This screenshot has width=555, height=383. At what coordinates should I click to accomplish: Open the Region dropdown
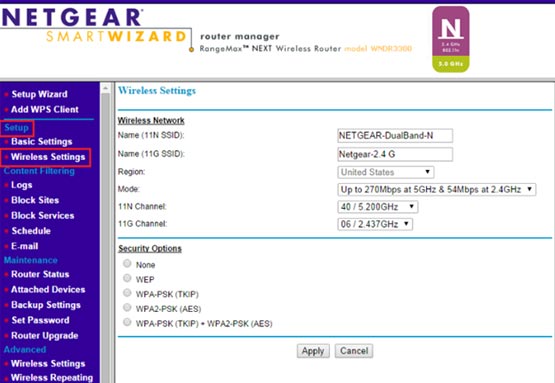click(386, 172)
